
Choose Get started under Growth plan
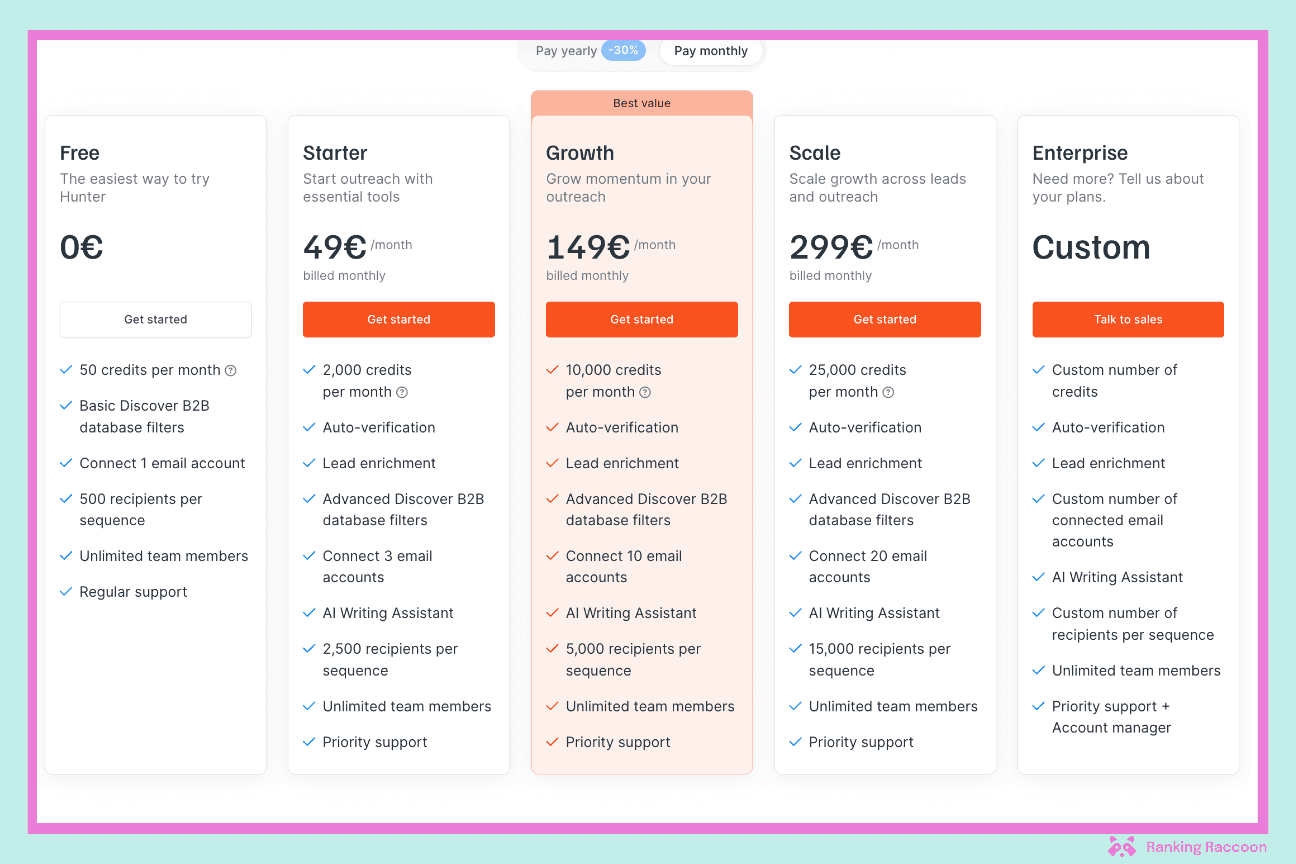[642, 320]
